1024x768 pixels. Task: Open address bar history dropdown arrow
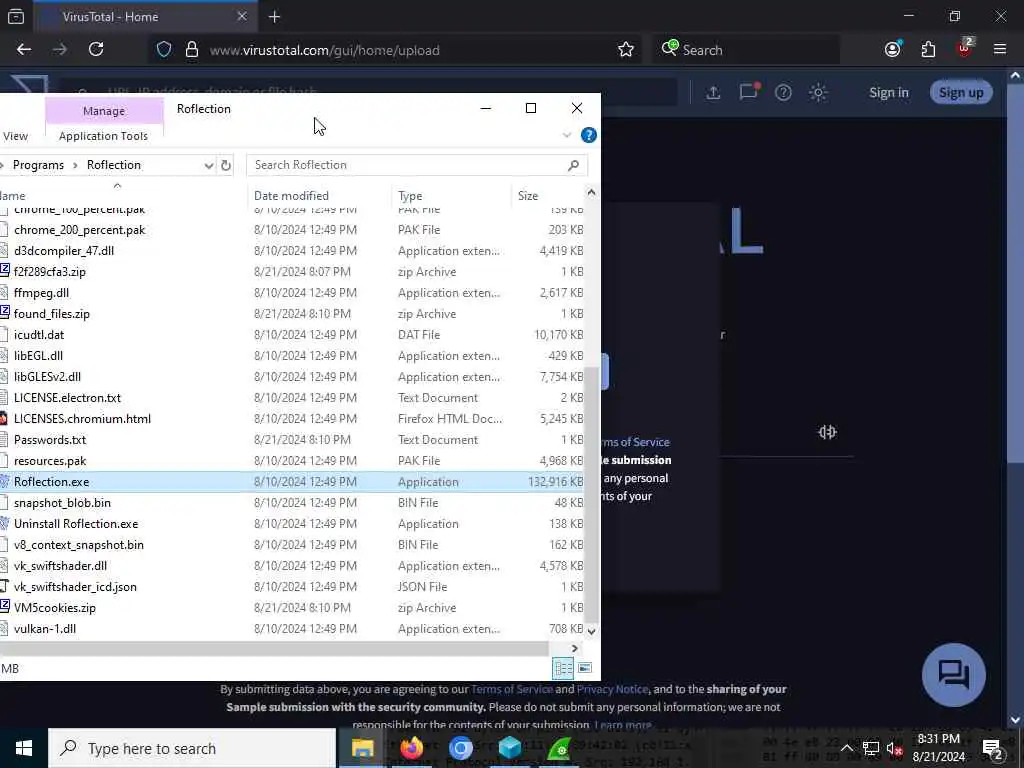point(208,165)
